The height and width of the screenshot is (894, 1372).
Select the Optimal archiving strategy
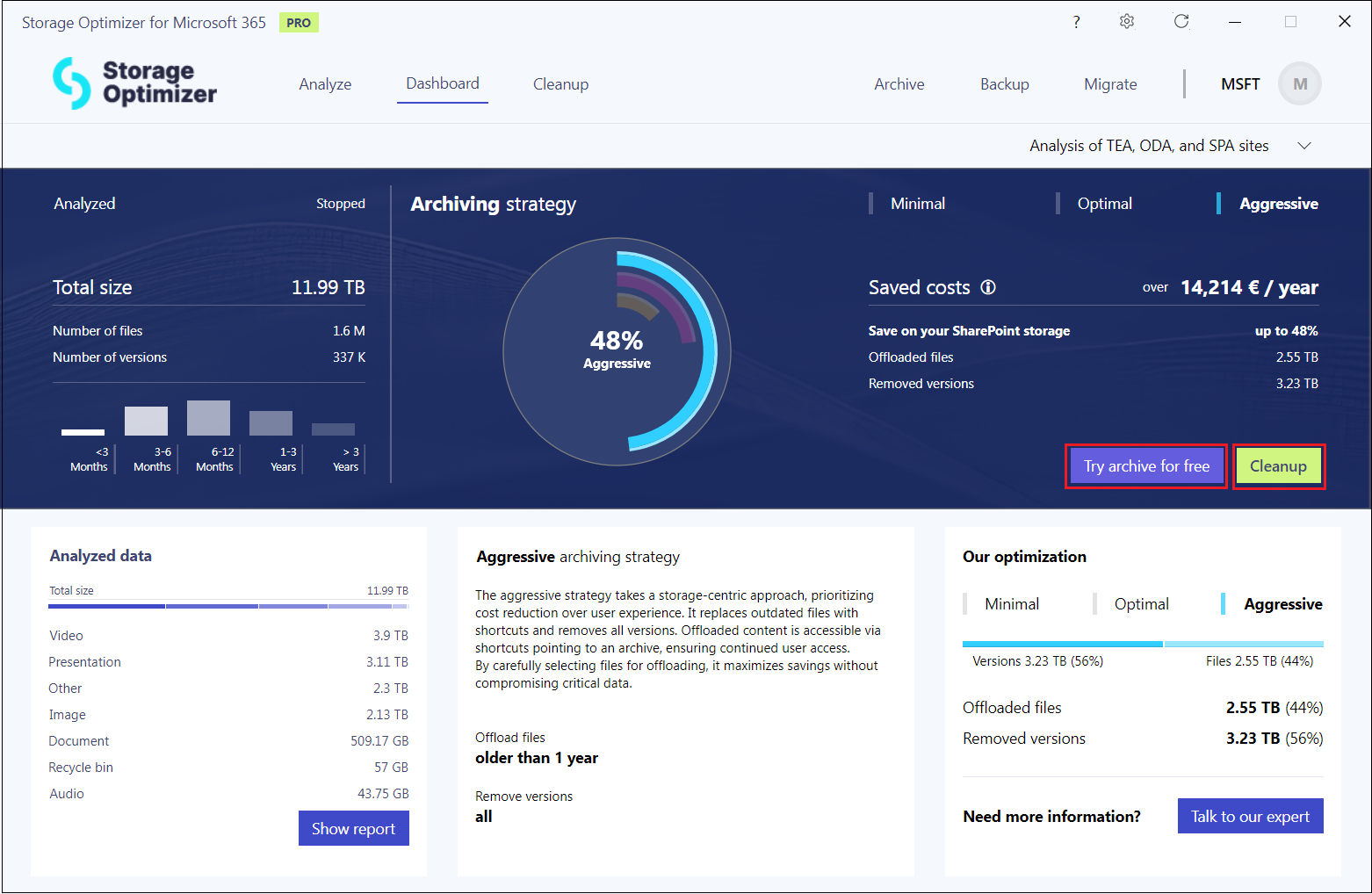[1104, 204]
